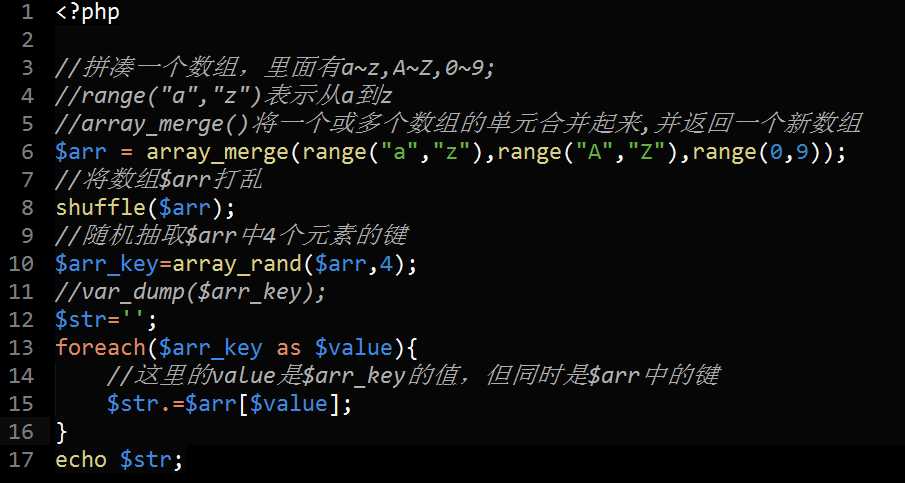This screenshot has width=905, height=483.
Task: Click line number 6 in the gutter
Action: tap(27, 153)
